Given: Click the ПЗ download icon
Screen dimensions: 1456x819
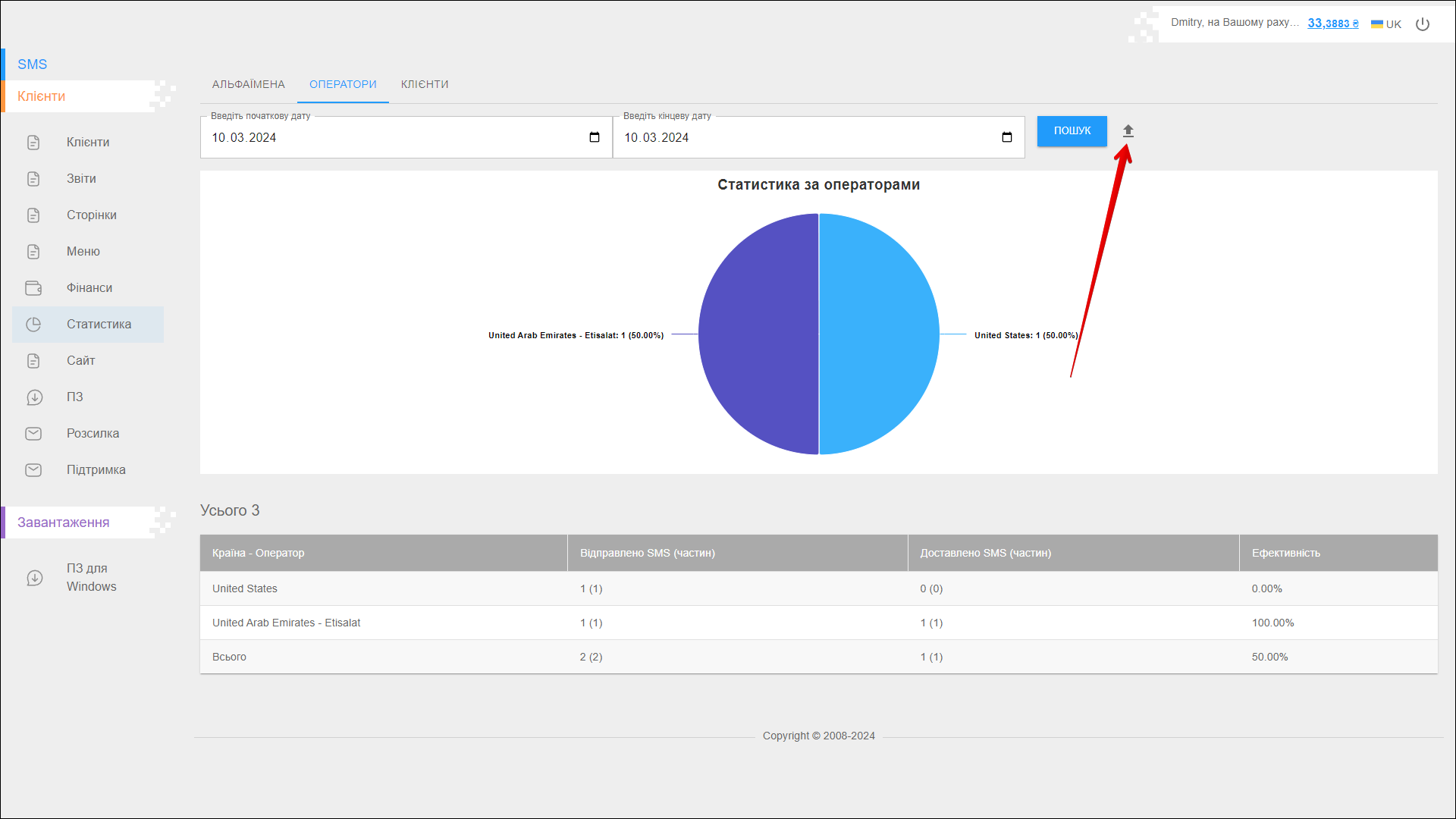Looking at the screenshot, I should pyautogui.click(x=34, y=397).
